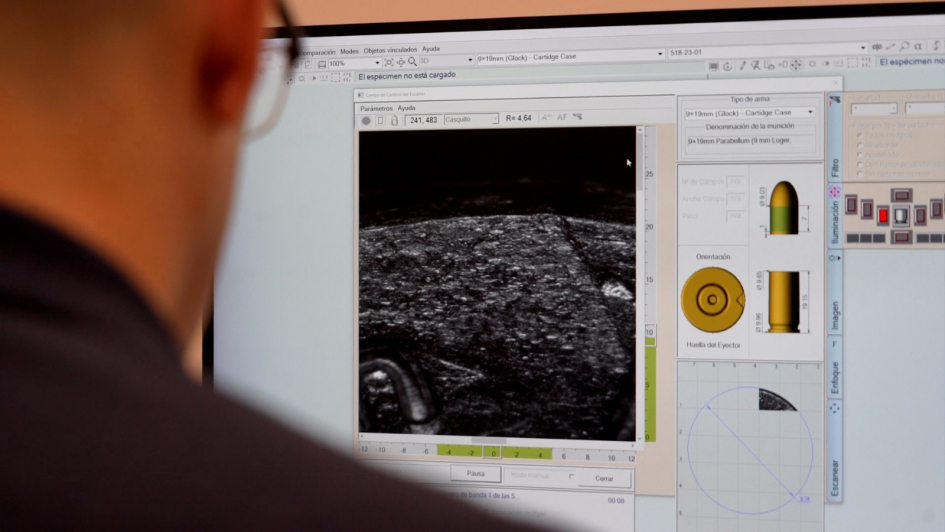
Task: Click the AF autofocus icon
Action: [x=562, y=118]
